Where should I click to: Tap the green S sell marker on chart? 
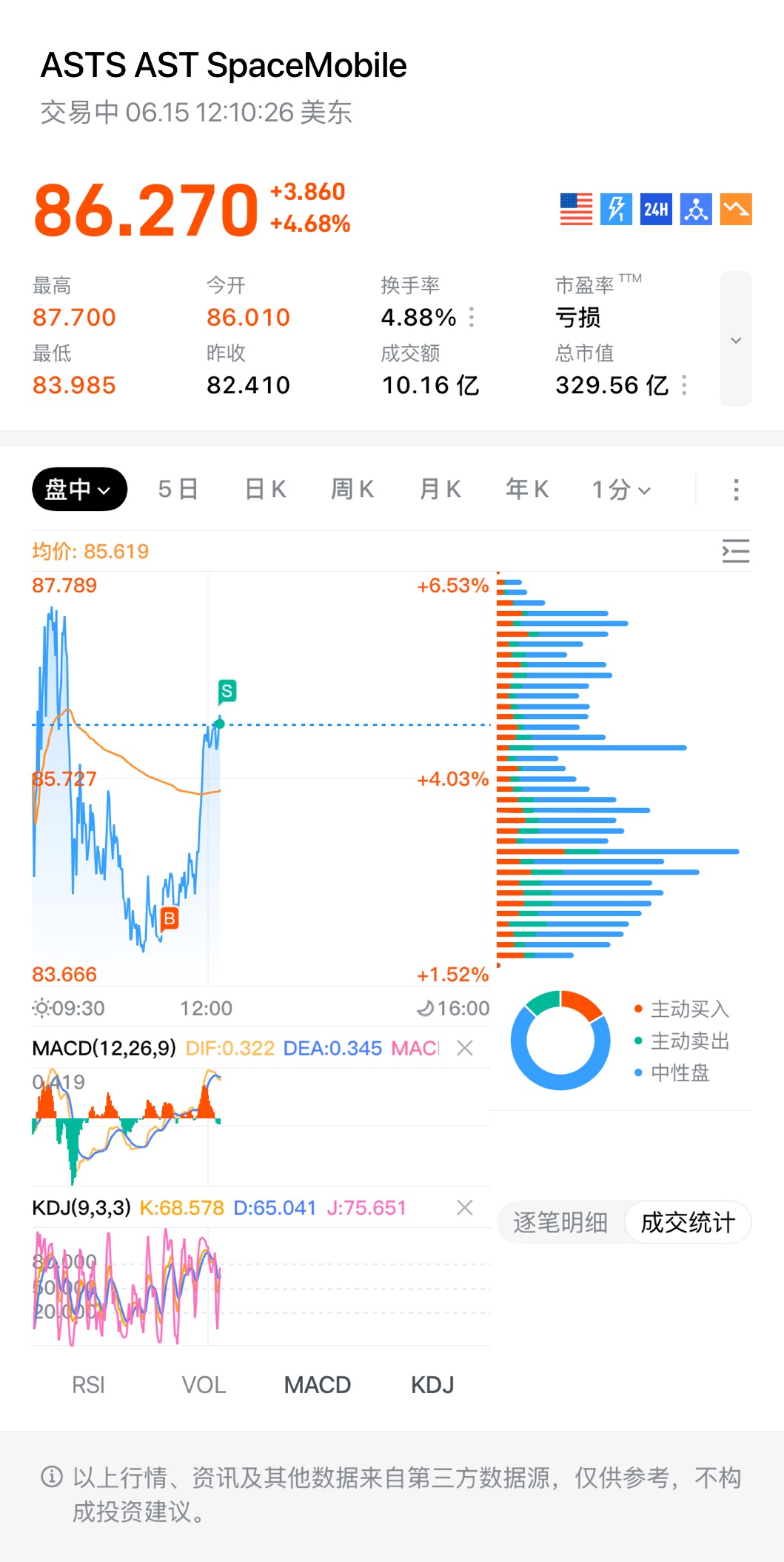tap(227, 692)
